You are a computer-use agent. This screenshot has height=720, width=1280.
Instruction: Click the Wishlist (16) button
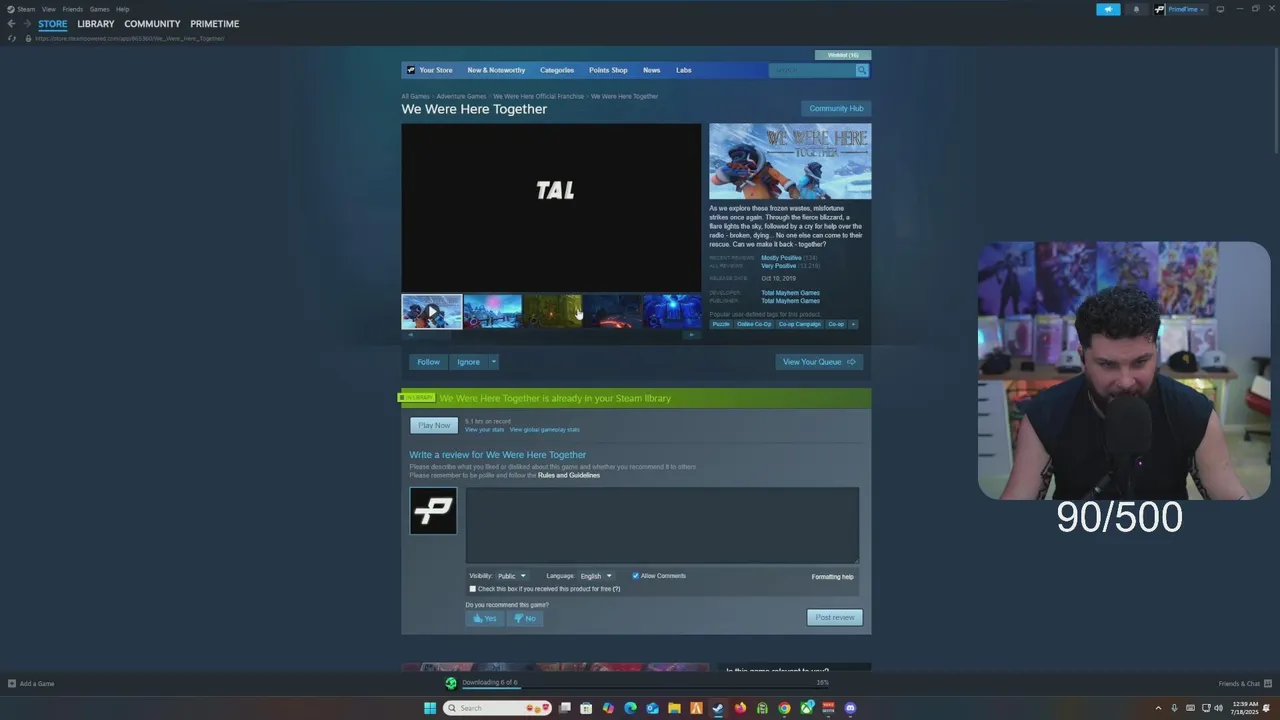(x=843, y=55)
